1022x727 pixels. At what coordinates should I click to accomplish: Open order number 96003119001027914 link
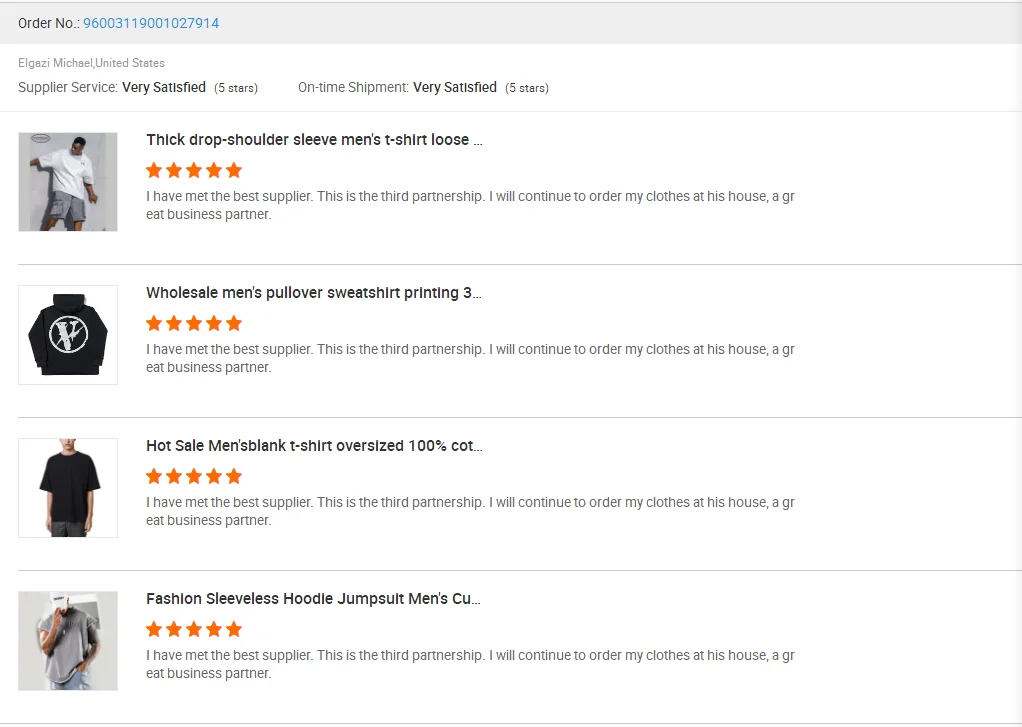(x=151, y=23)
